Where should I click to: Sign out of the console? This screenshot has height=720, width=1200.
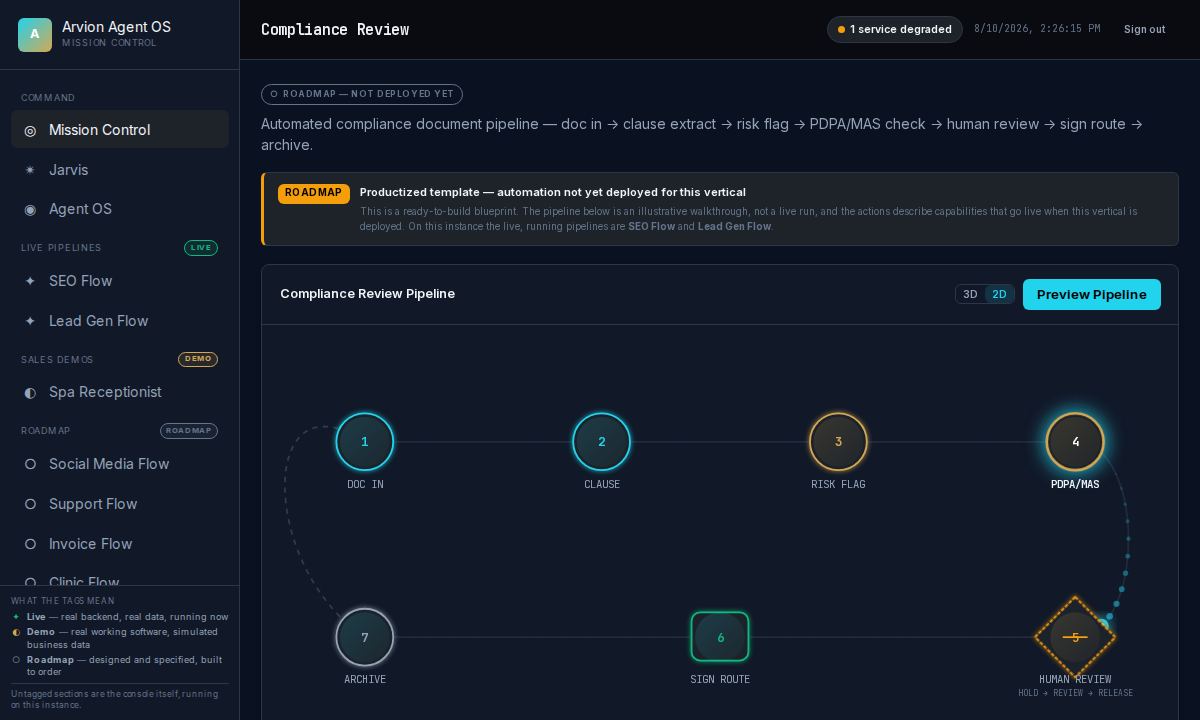click(x=1144, y=29)
